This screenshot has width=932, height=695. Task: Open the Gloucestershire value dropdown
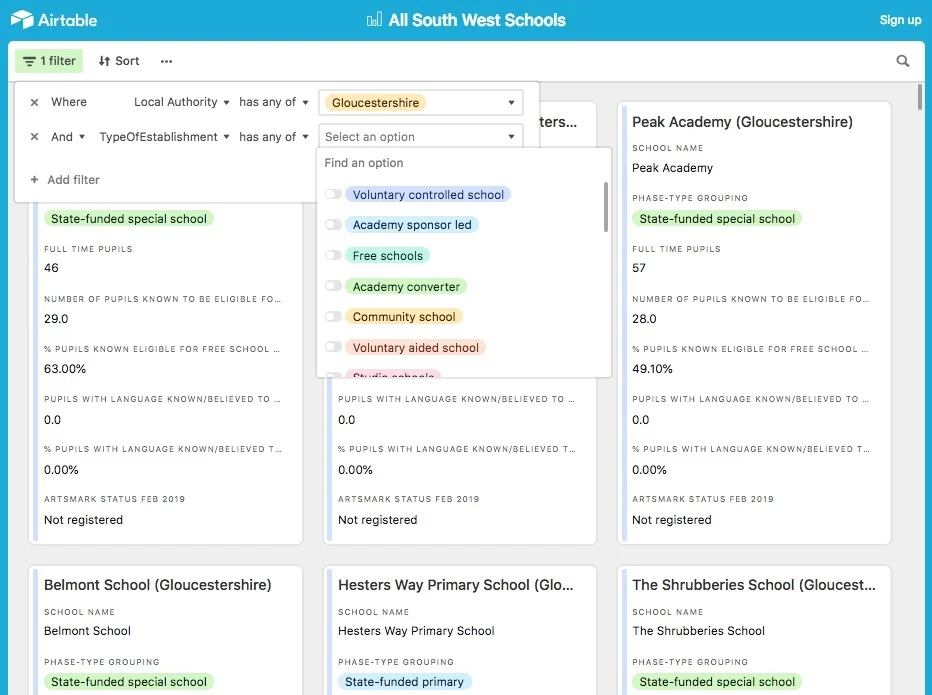(x=421, y=102)
